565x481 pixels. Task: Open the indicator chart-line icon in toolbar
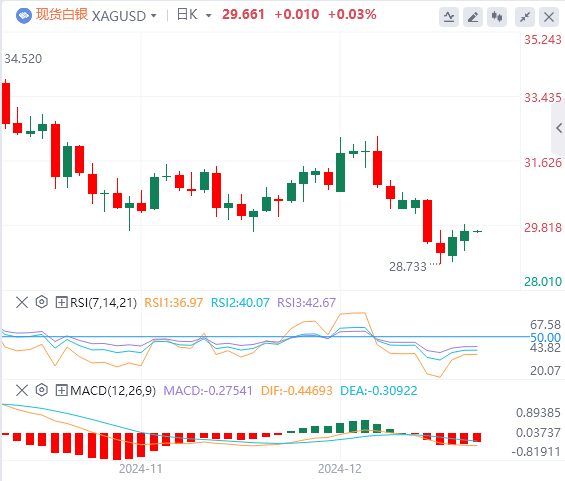point(449,17)
